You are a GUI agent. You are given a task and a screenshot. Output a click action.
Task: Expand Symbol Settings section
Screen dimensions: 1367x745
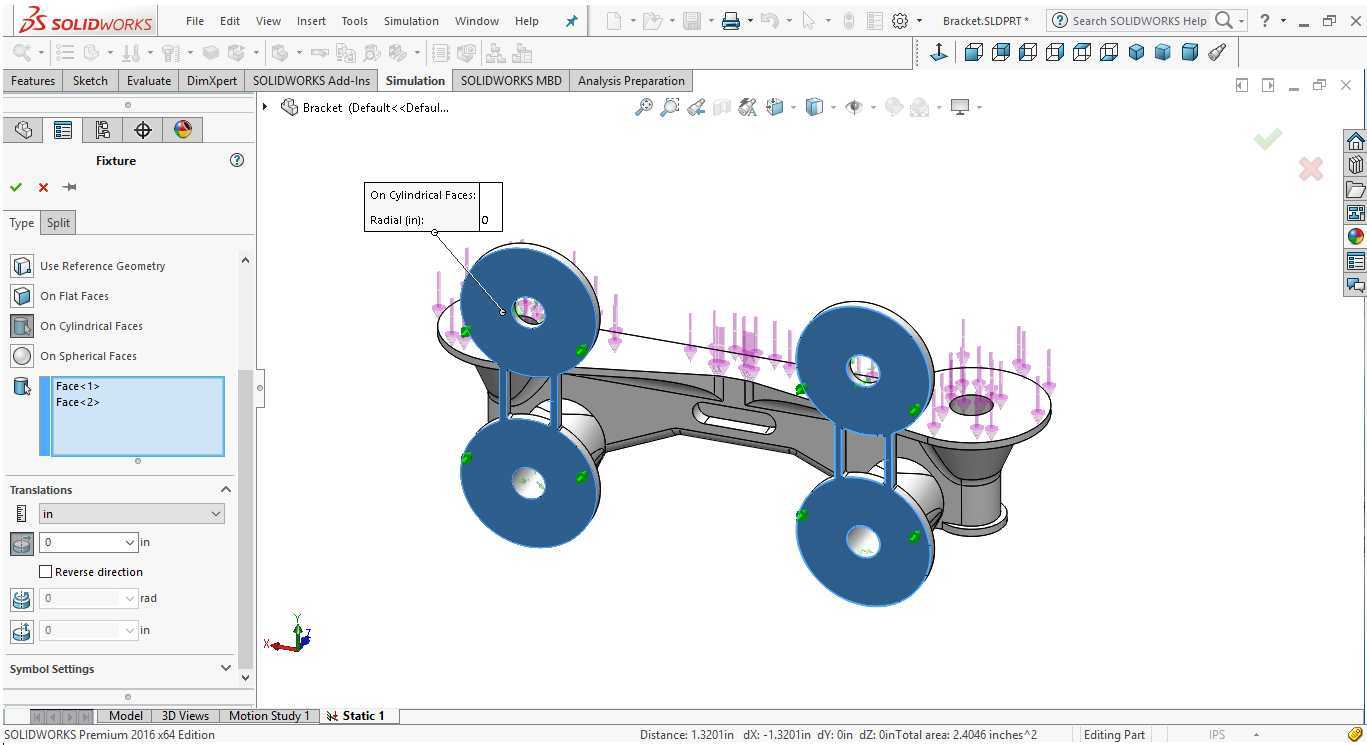click(x=226, y=669)
